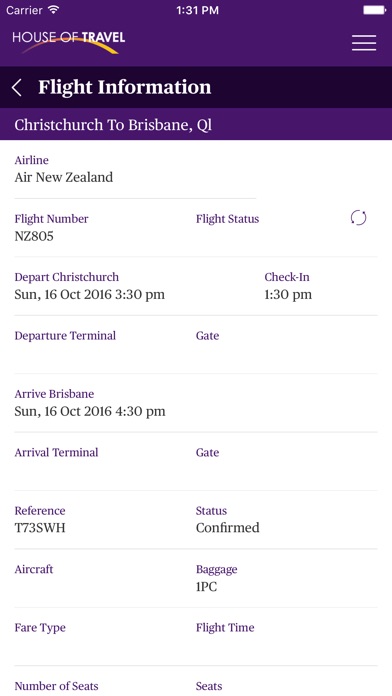Tap the Check-In time 1:30 pm
This screenshot has height=696, width=392.
pyautogui.click(x=288, y=294)
